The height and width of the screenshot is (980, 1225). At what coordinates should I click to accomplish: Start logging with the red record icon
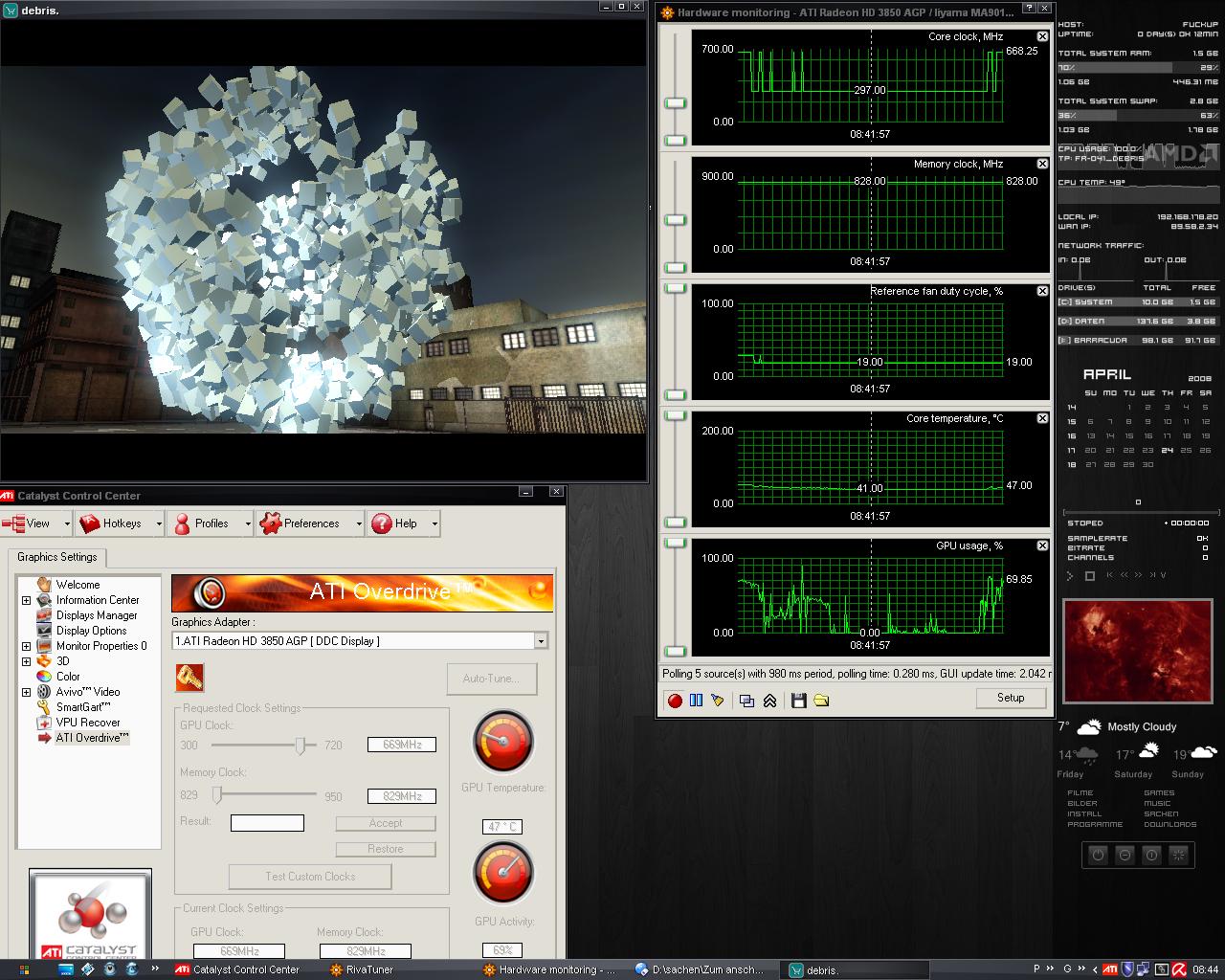pos(675,701)
